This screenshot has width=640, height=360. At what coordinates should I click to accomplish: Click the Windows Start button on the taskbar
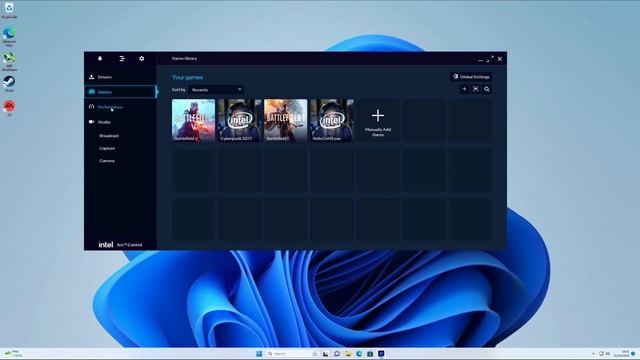pyautogui.click(x=259, y=353)
